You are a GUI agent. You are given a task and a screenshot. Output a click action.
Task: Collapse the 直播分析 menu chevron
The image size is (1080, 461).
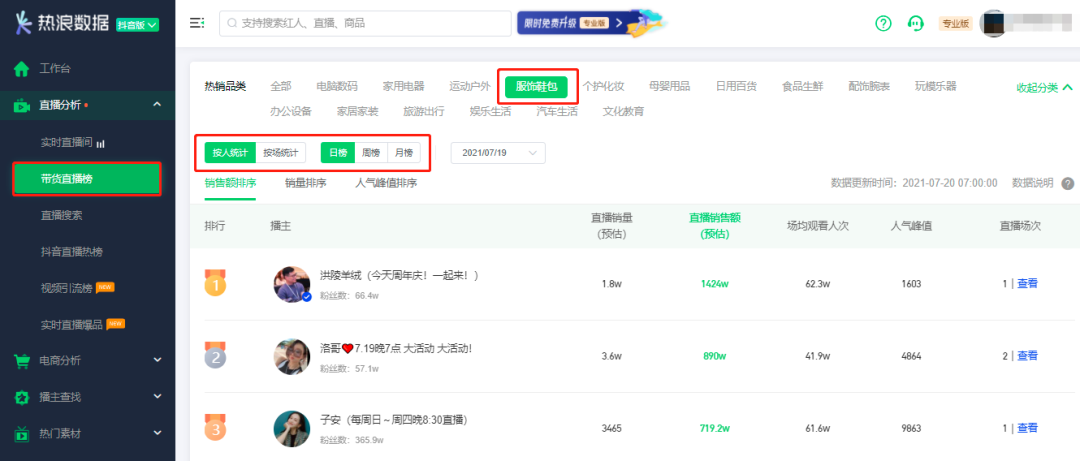157,105
